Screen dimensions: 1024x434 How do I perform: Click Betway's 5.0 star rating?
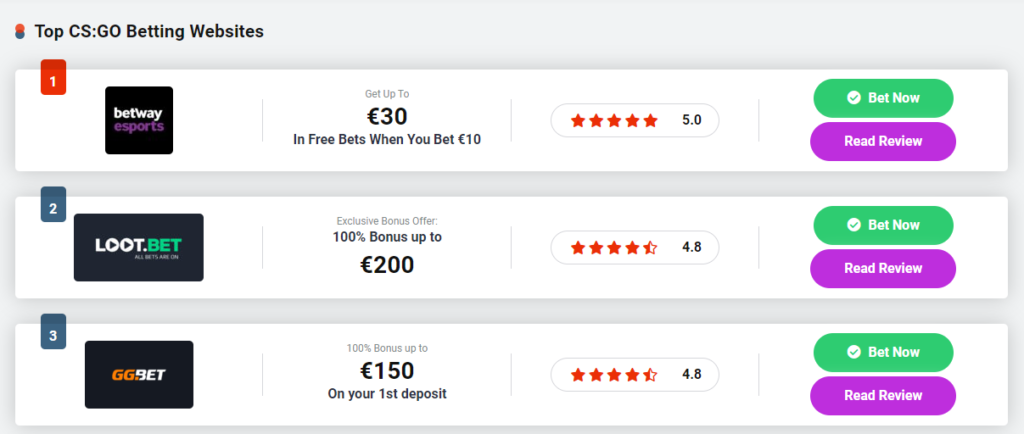point(635,121)
